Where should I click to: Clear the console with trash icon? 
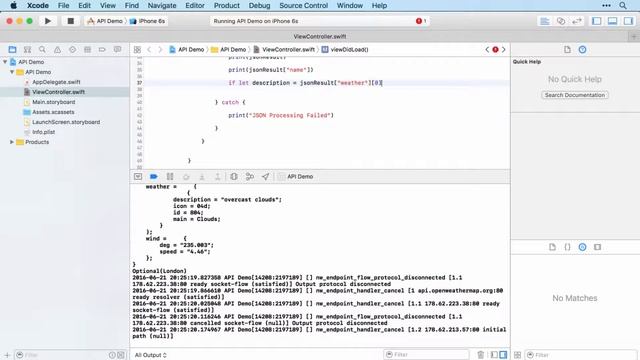480,355
